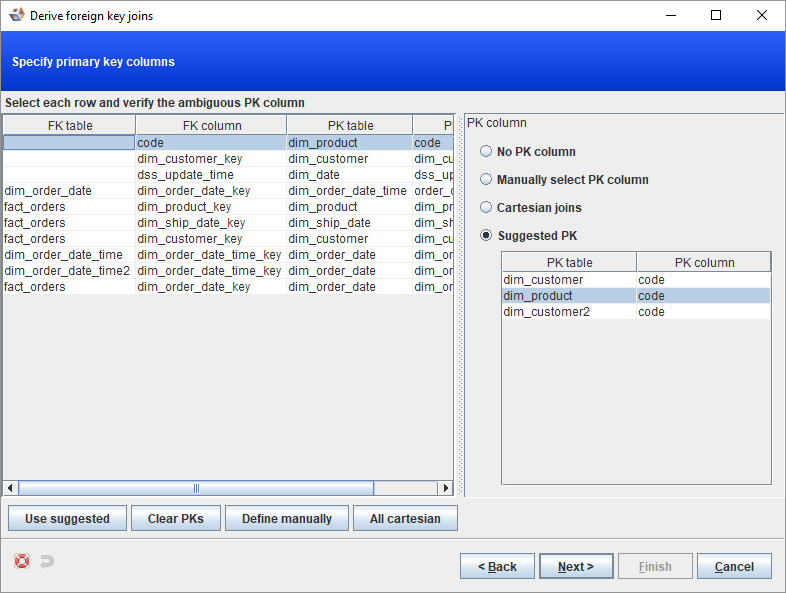Viewport: 786px width, 593px height.
Task: Minimize the Derive foreign key joins window
Action: [x=671, y=15]
